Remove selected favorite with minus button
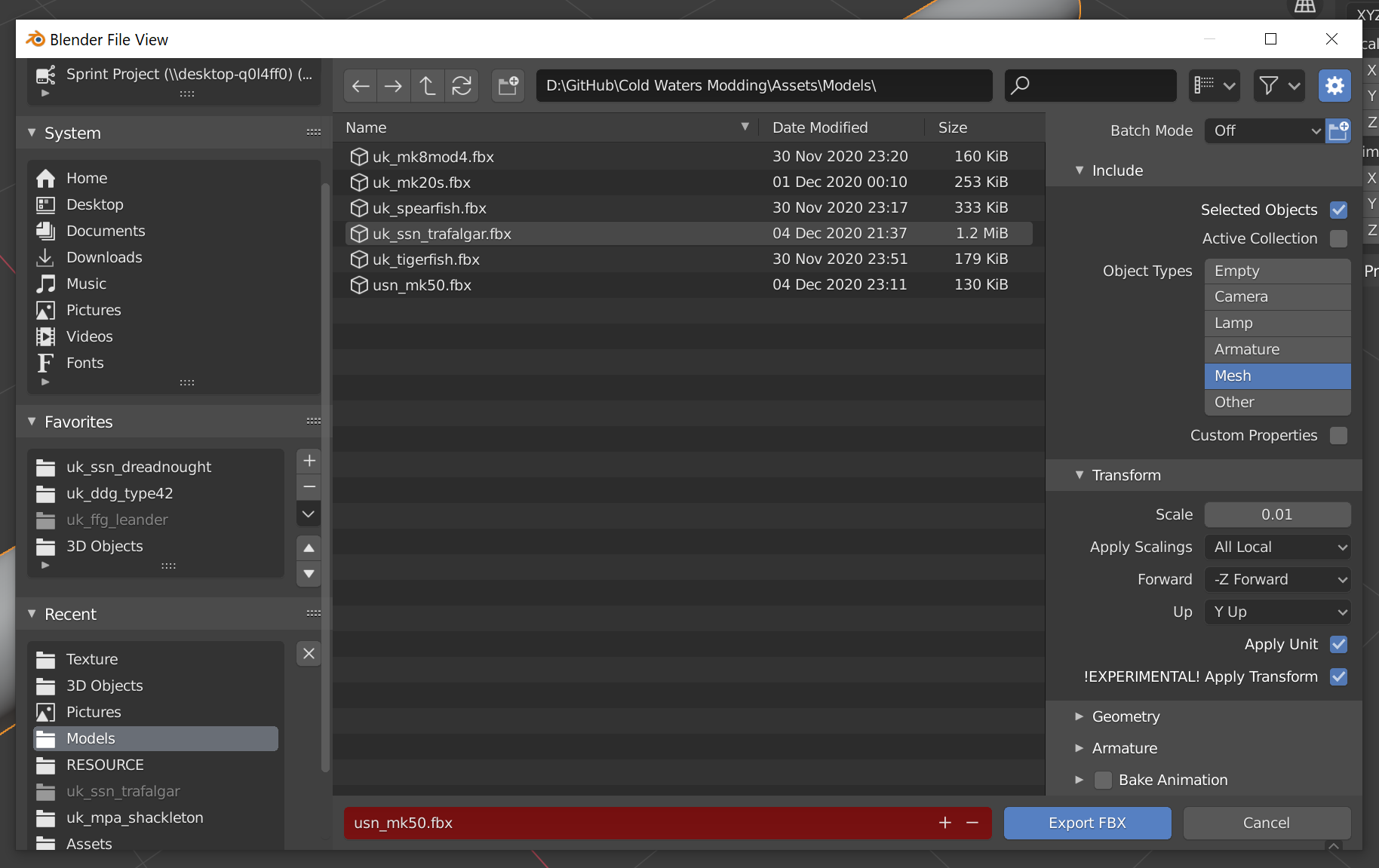1379x868 pixels. tap(309, 487)
